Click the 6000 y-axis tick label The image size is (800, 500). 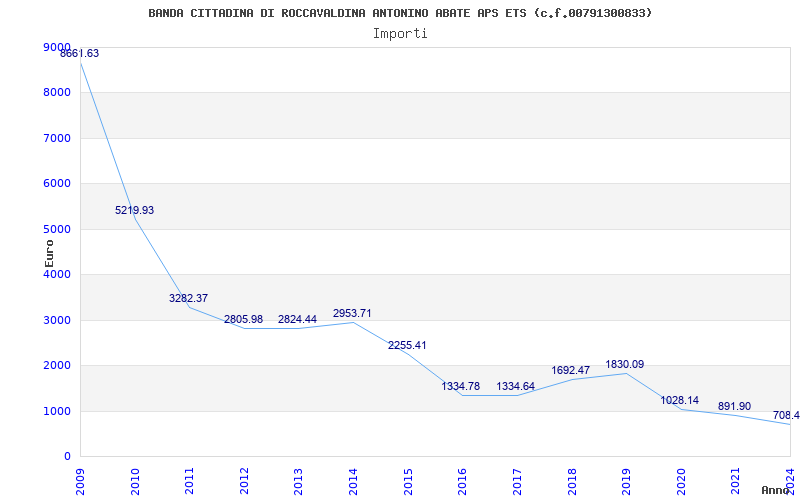click(x=57, y=184)
